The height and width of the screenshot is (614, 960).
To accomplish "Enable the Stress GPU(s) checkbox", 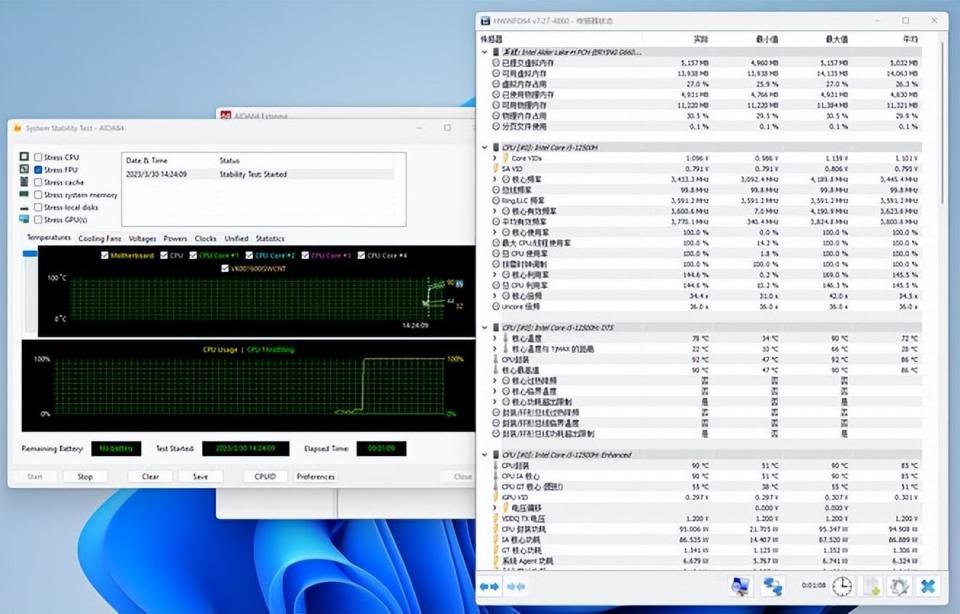I will point(39,220).
